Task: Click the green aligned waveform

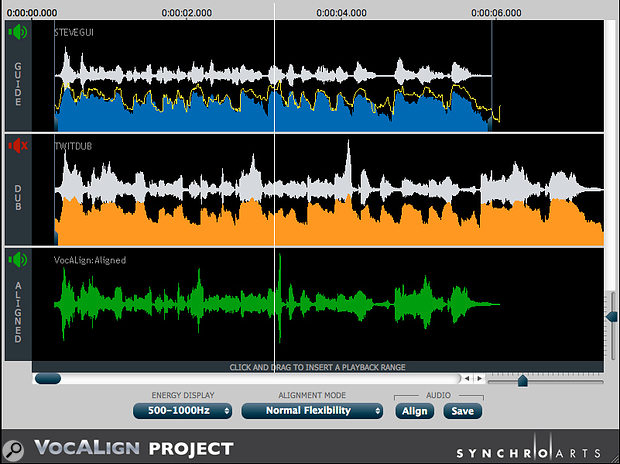Action: pyautogui.click(x=277, y=304)
